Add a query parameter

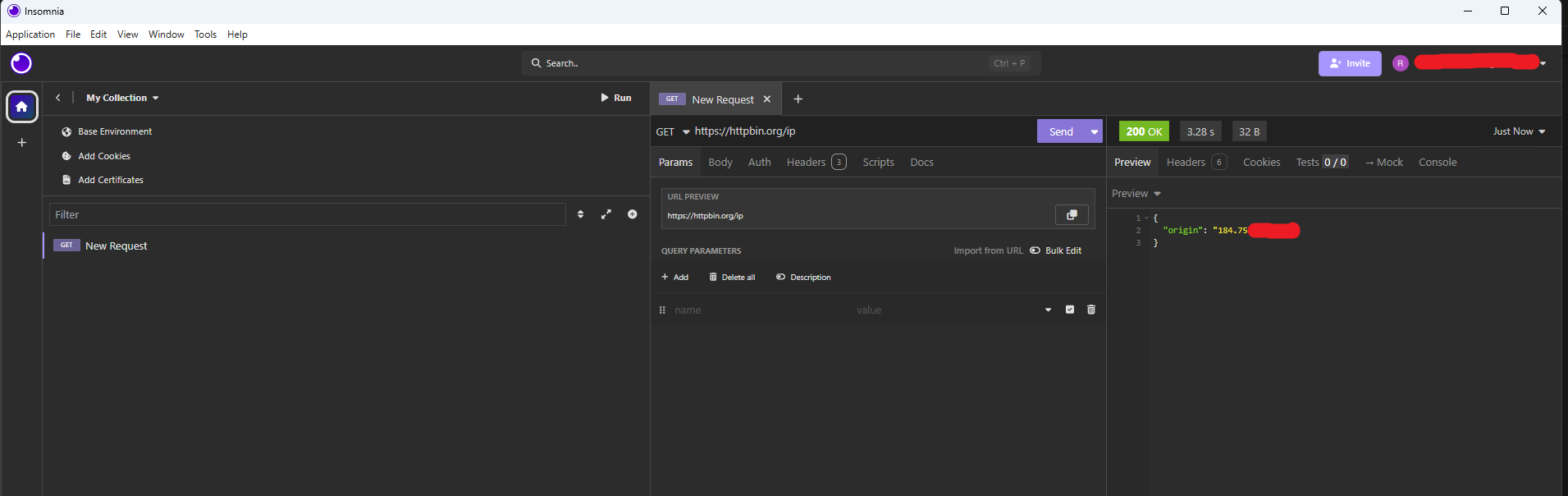pos(675,278)
